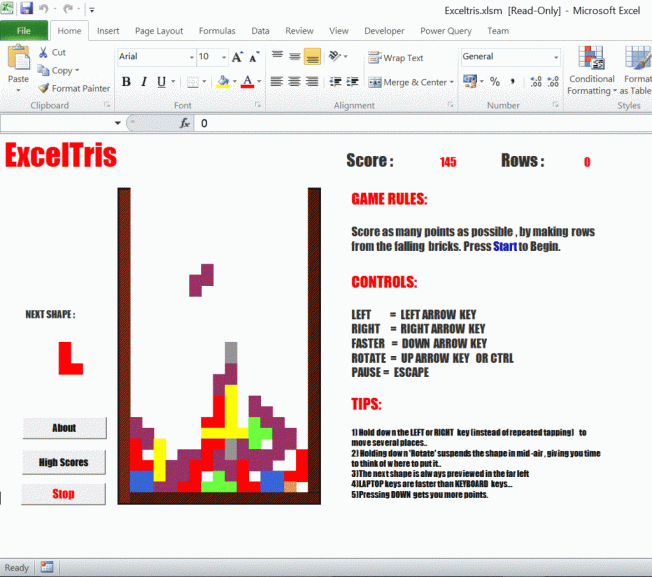652x577 pixels.
Task: Stop the game with Stop button
Action: coord(63,494)
